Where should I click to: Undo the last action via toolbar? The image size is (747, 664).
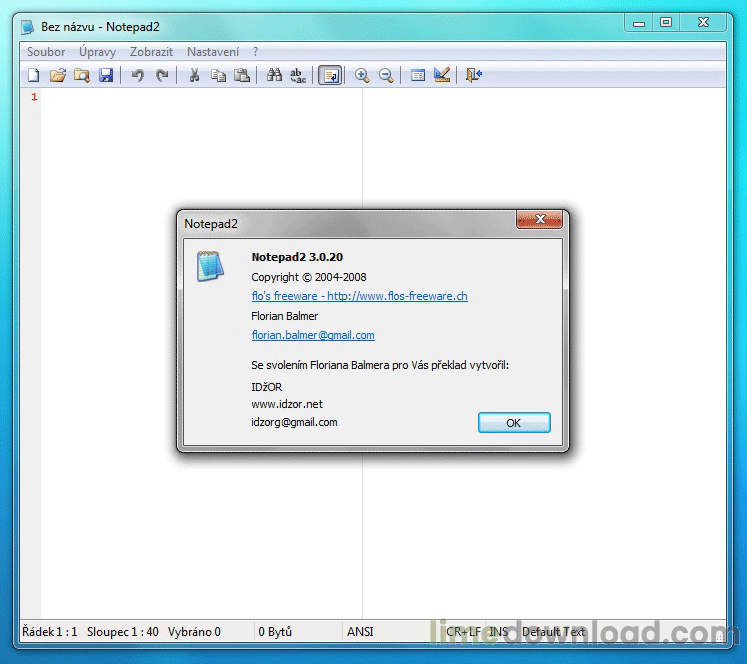[138, 75]
